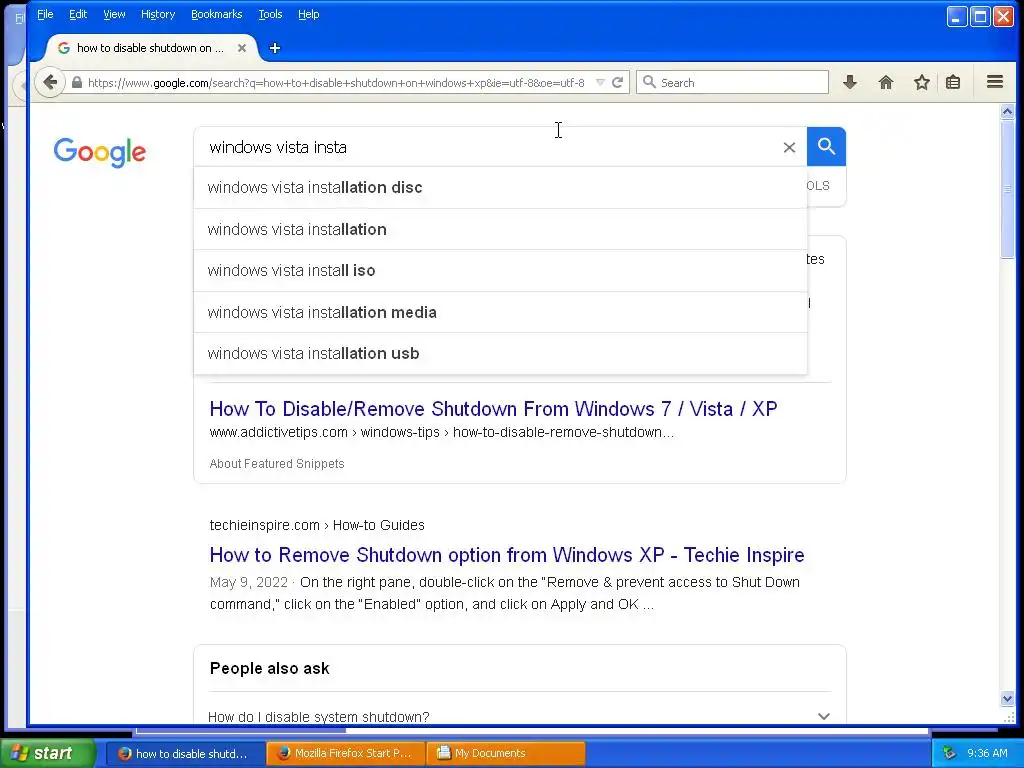
Task: Choose suggestion 'windows vista installation media'
Action: pos(500,312)
